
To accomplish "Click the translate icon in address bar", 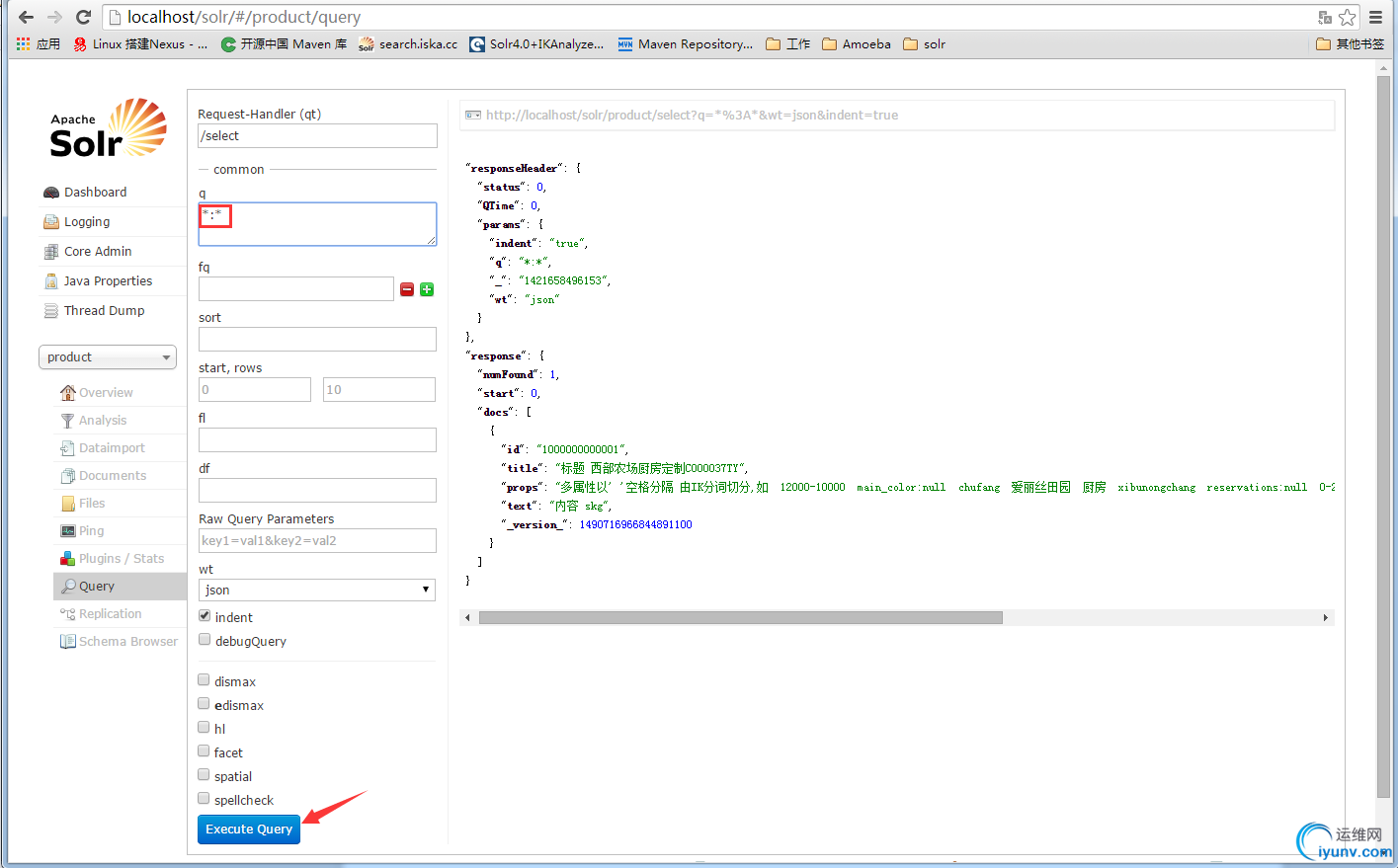I will 1325,17.
